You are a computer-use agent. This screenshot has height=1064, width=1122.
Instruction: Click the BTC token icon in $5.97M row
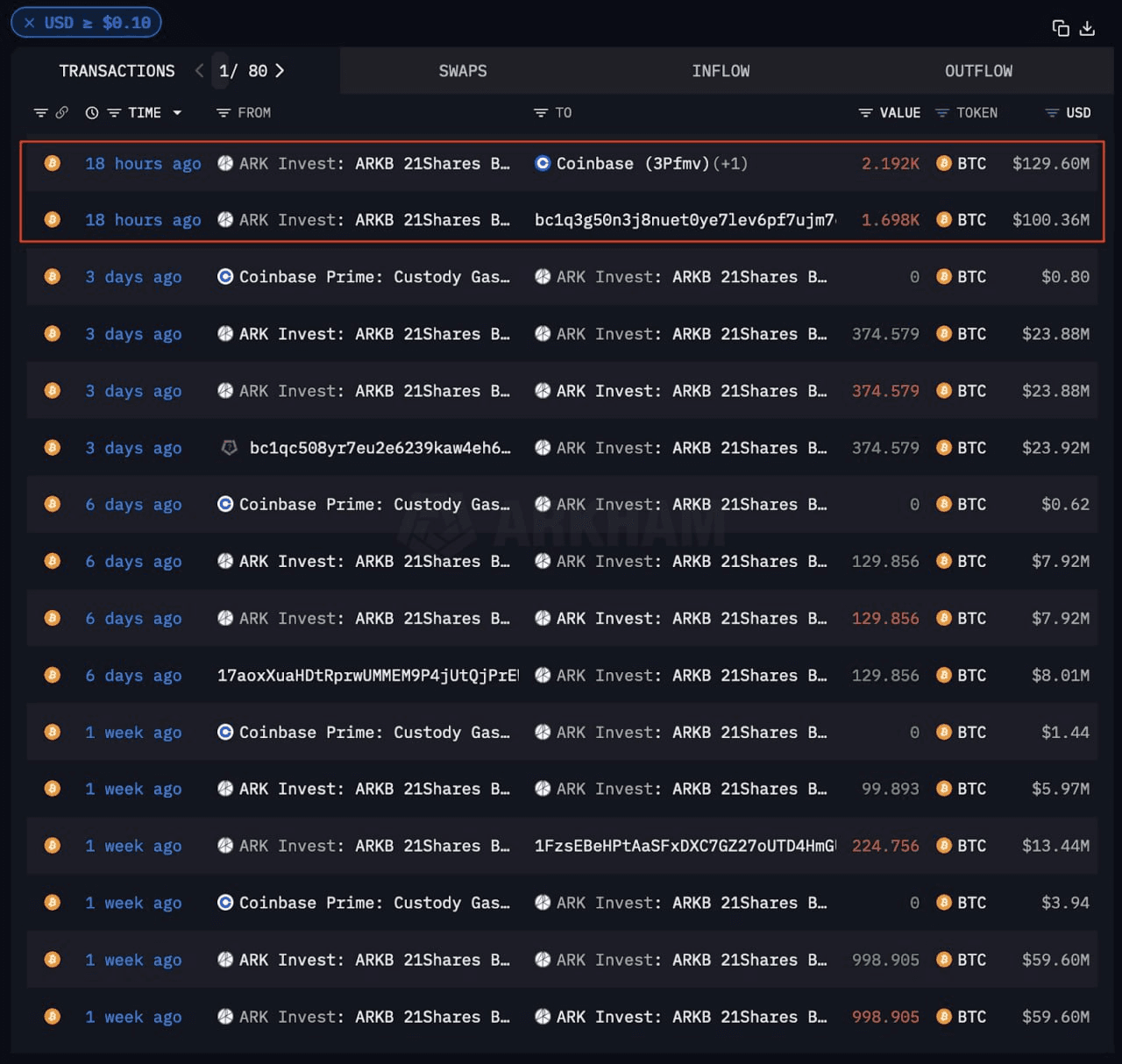[944, 789]
